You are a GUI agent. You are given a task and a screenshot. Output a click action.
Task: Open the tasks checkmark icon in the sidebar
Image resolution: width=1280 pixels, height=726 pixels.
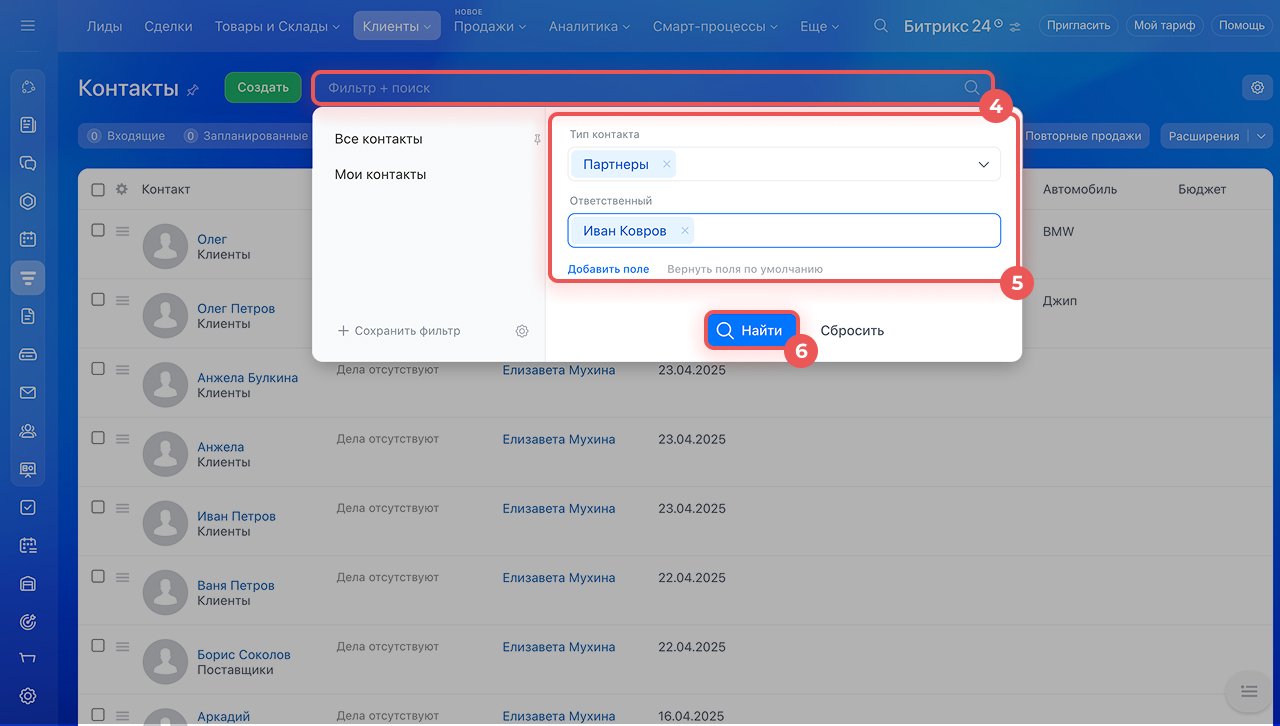pos(28,507)
